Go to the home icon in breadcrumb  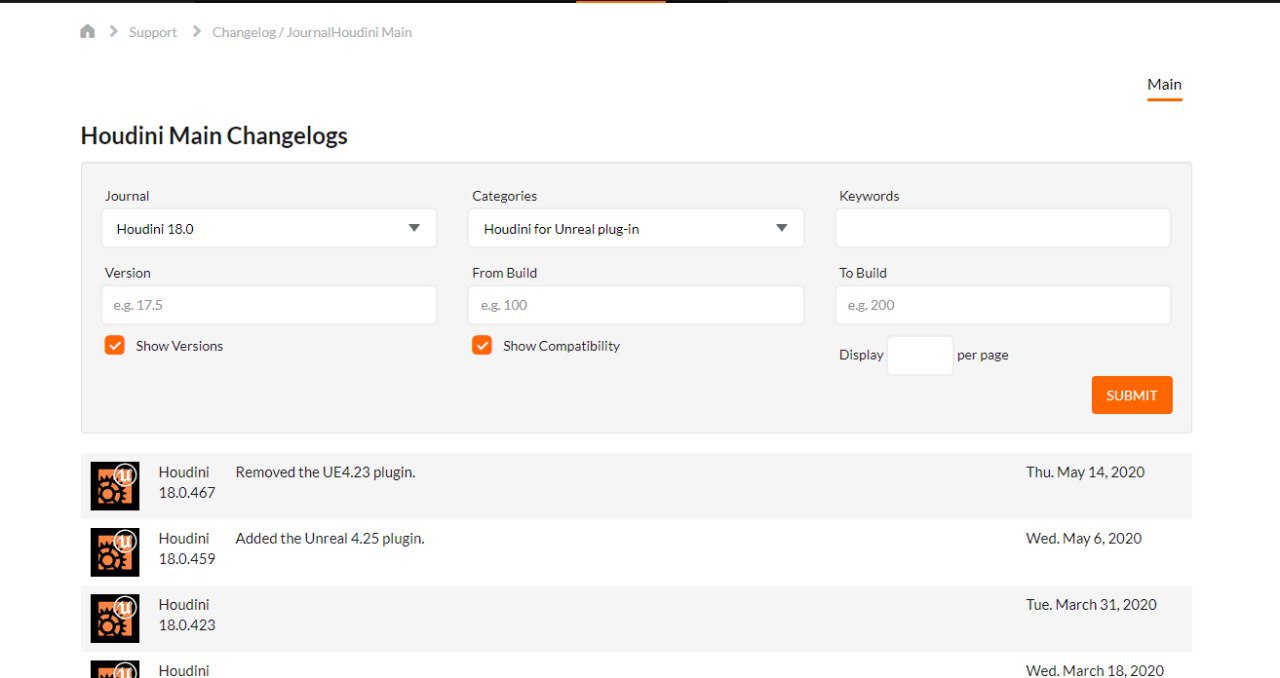pos(87,32)
